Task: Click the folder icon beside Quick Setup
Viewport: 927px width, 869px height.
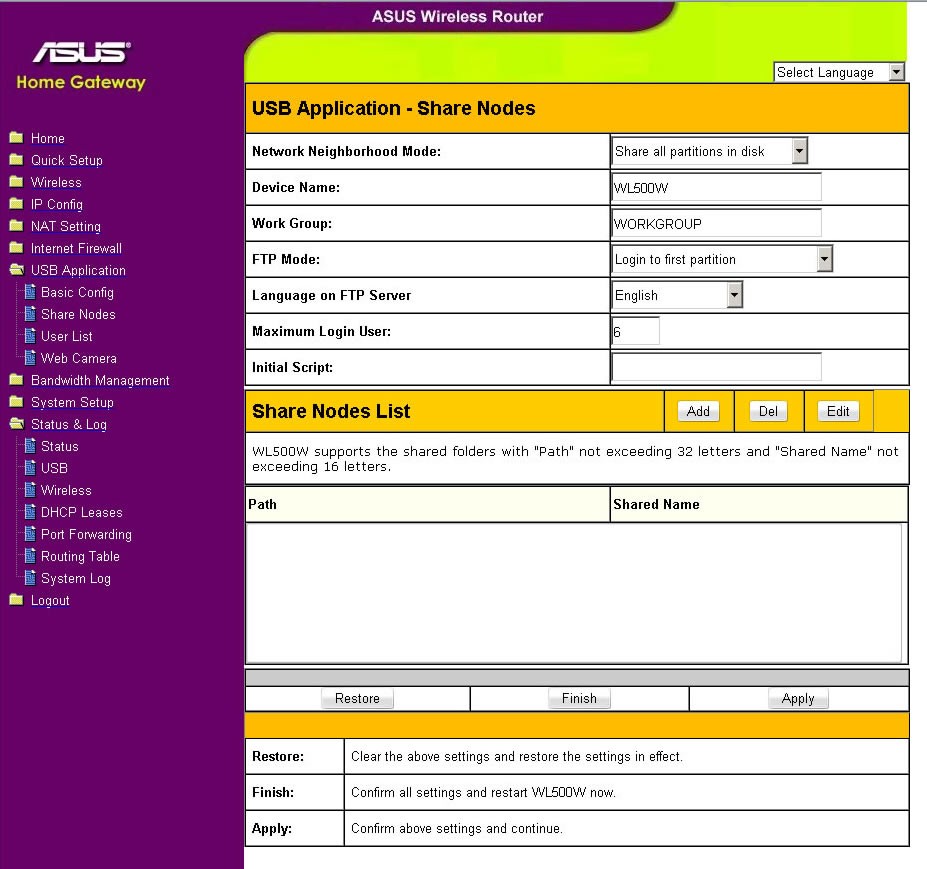Action: pos(17,160)
